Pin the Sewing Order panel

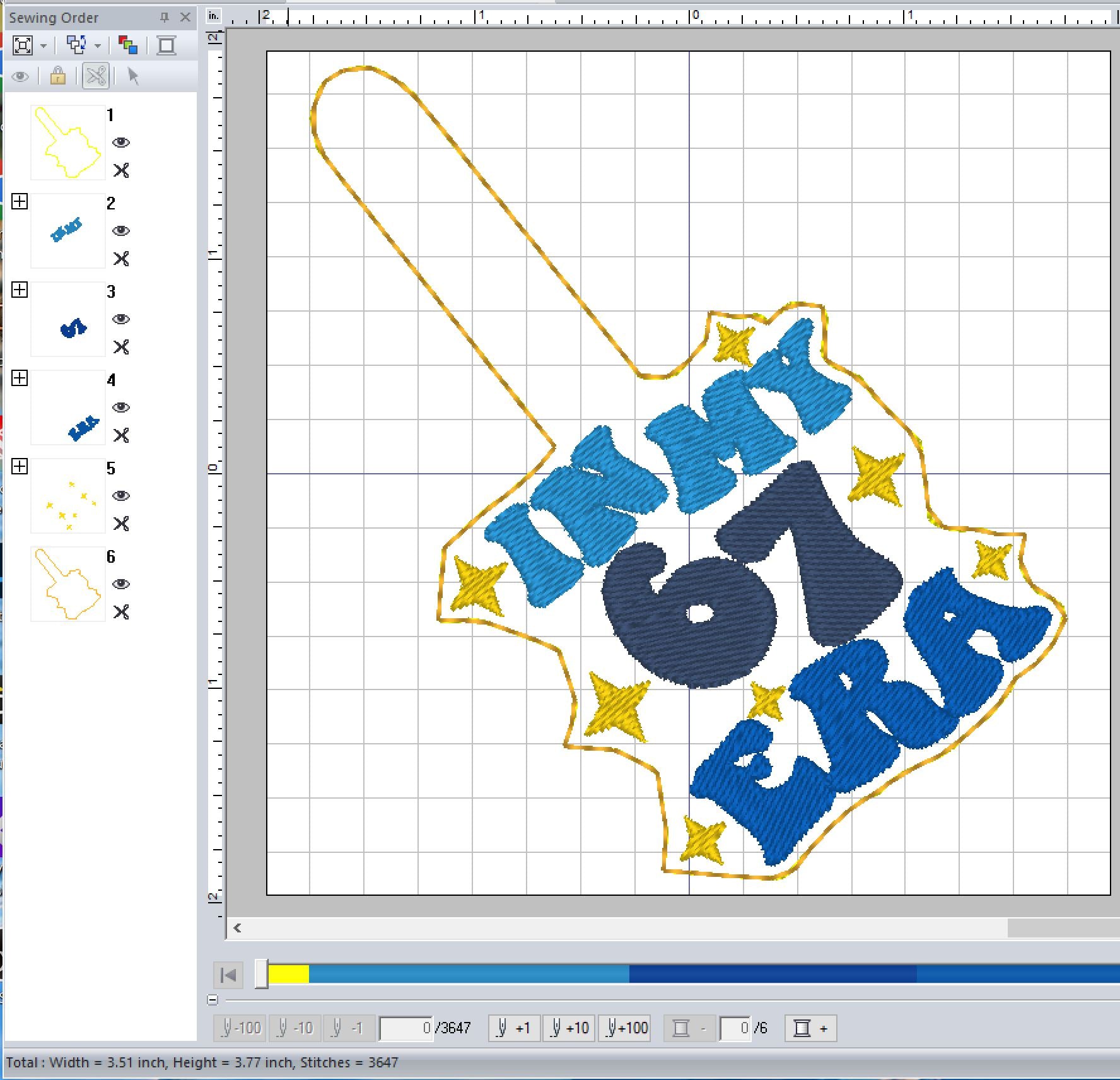click(x=164, y=18)
